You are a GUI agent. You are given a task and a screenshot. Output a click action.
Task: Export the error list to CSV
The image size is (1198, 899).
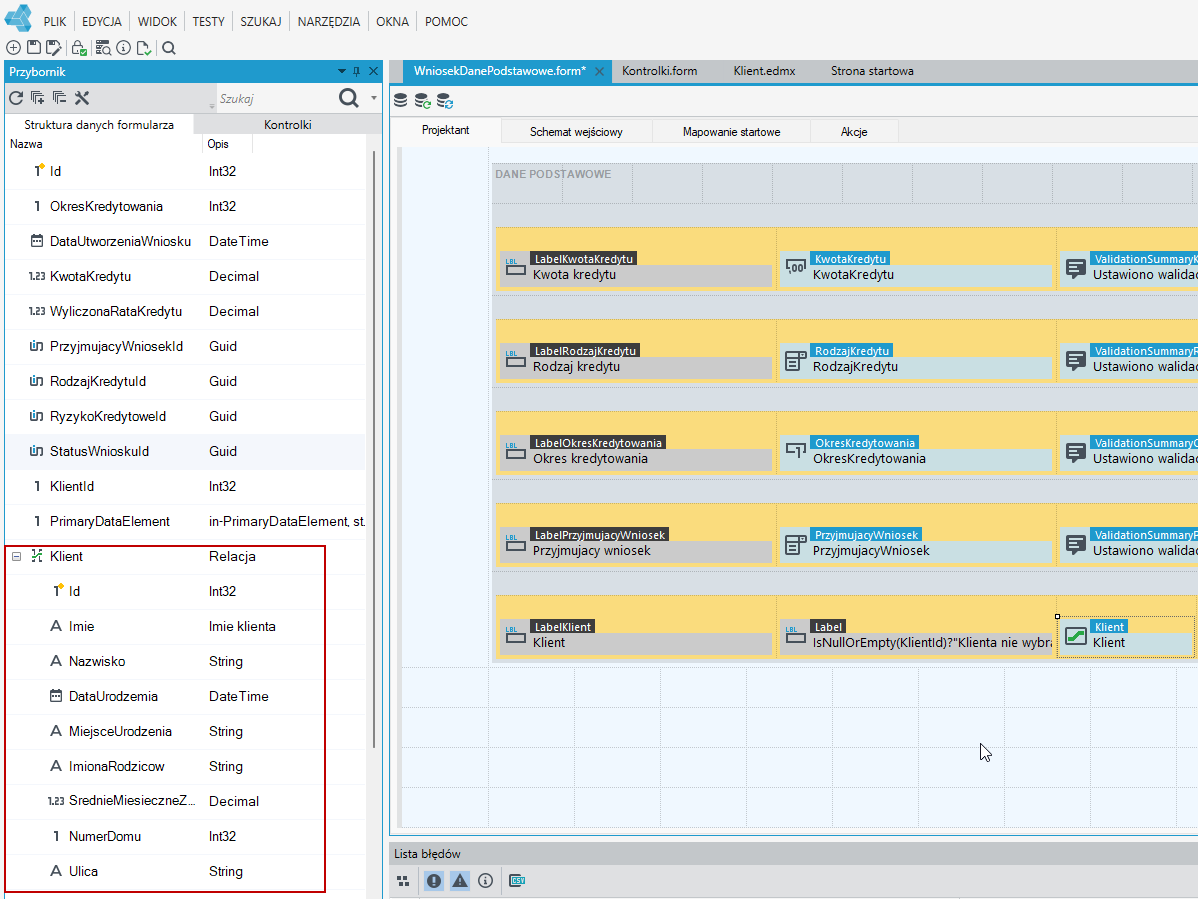517,881
